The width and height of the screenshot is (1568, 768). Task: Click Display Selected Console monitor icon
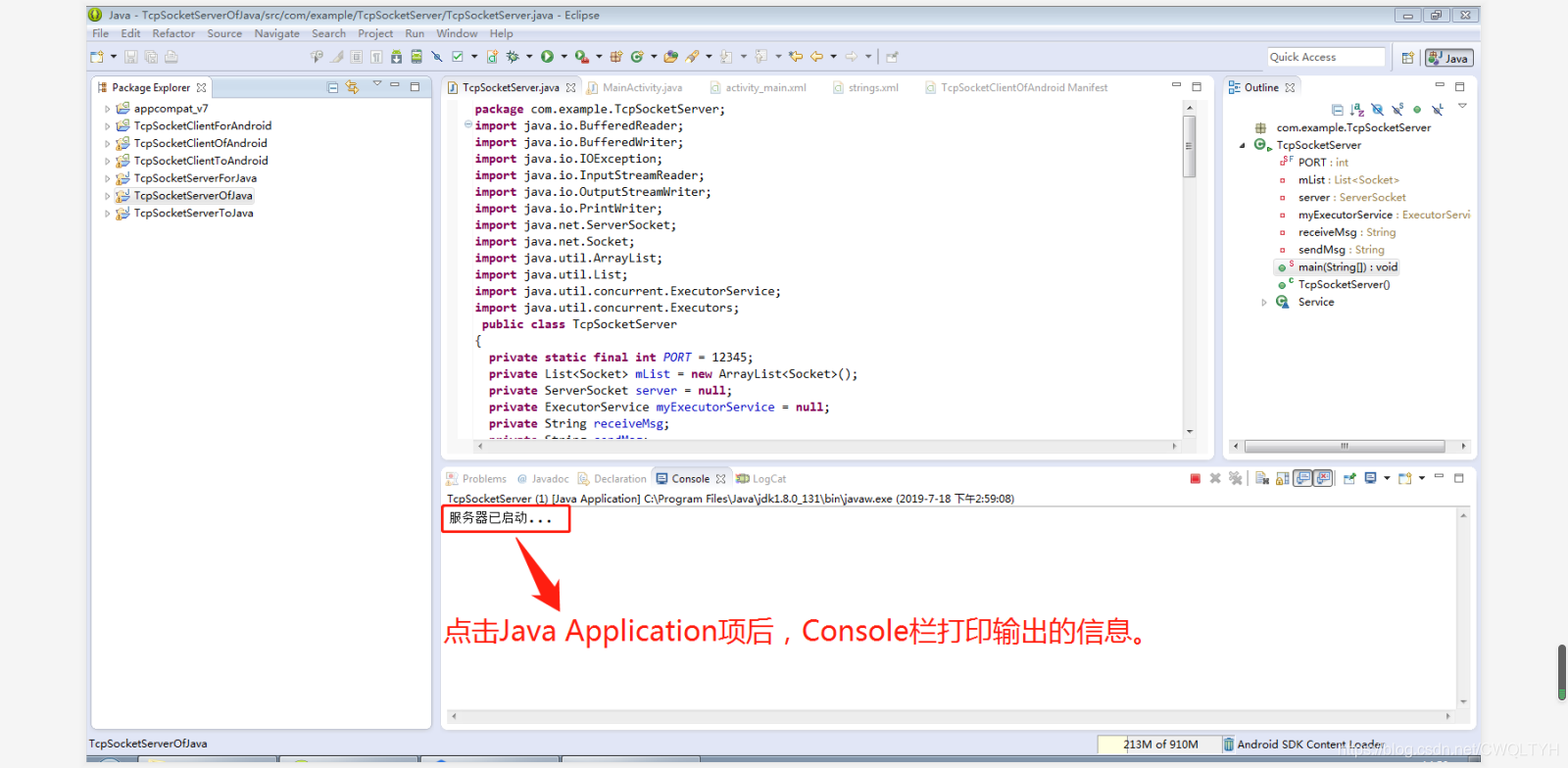click(1371, 478)
